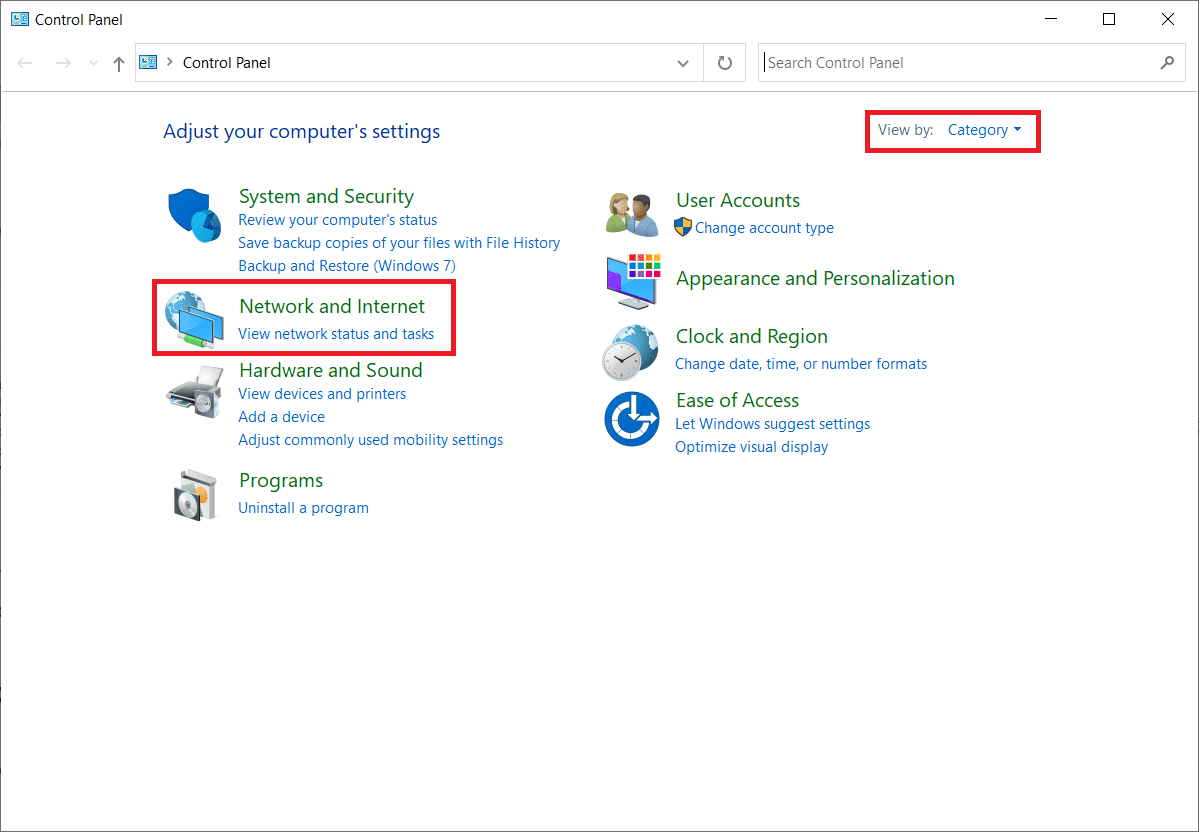Expand the View by Category dropdown

(x=984, y=130)
